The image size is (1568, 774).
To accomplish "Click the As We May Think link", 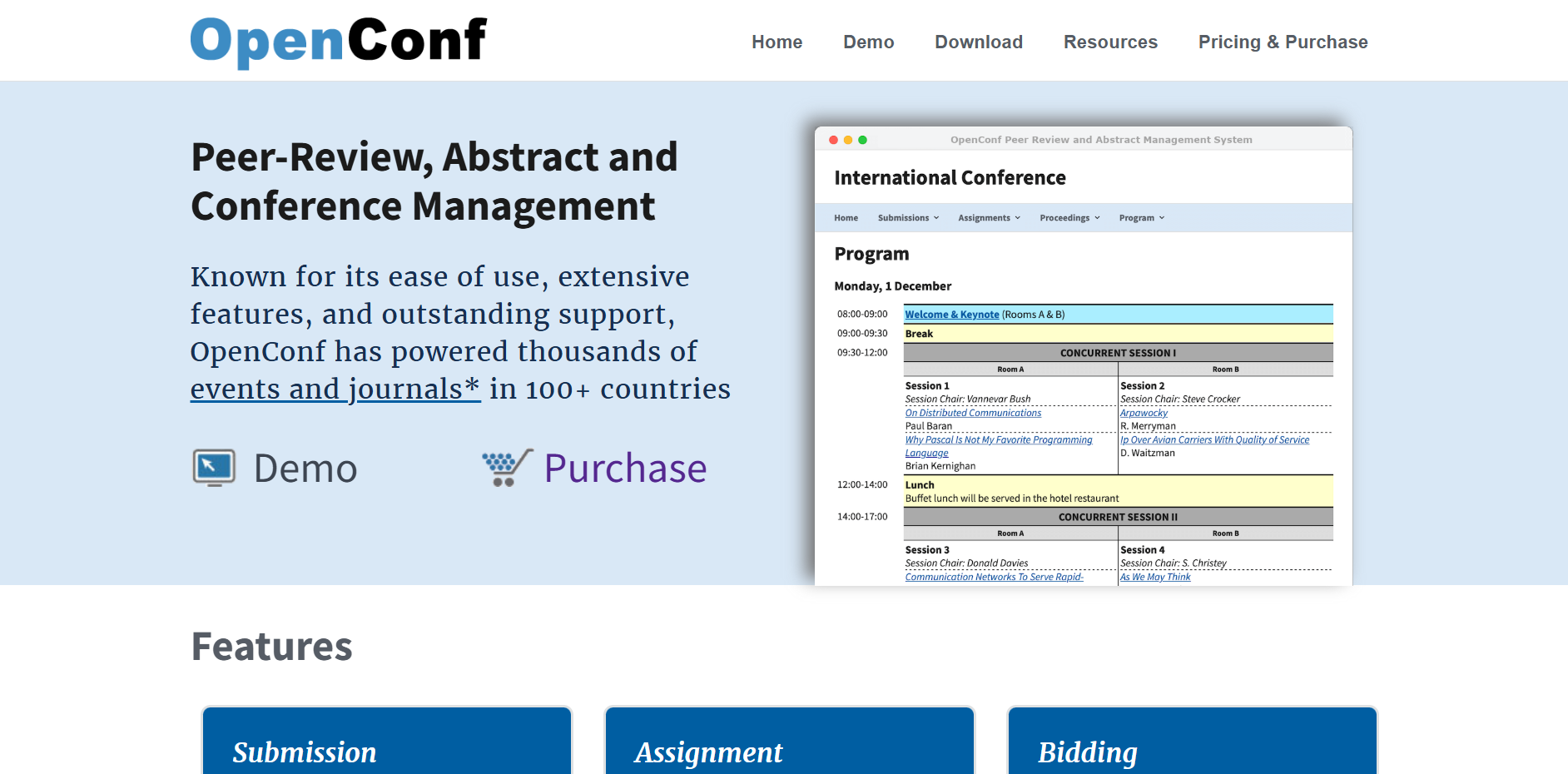I will pyautogui.click(x=1155, y=577).
